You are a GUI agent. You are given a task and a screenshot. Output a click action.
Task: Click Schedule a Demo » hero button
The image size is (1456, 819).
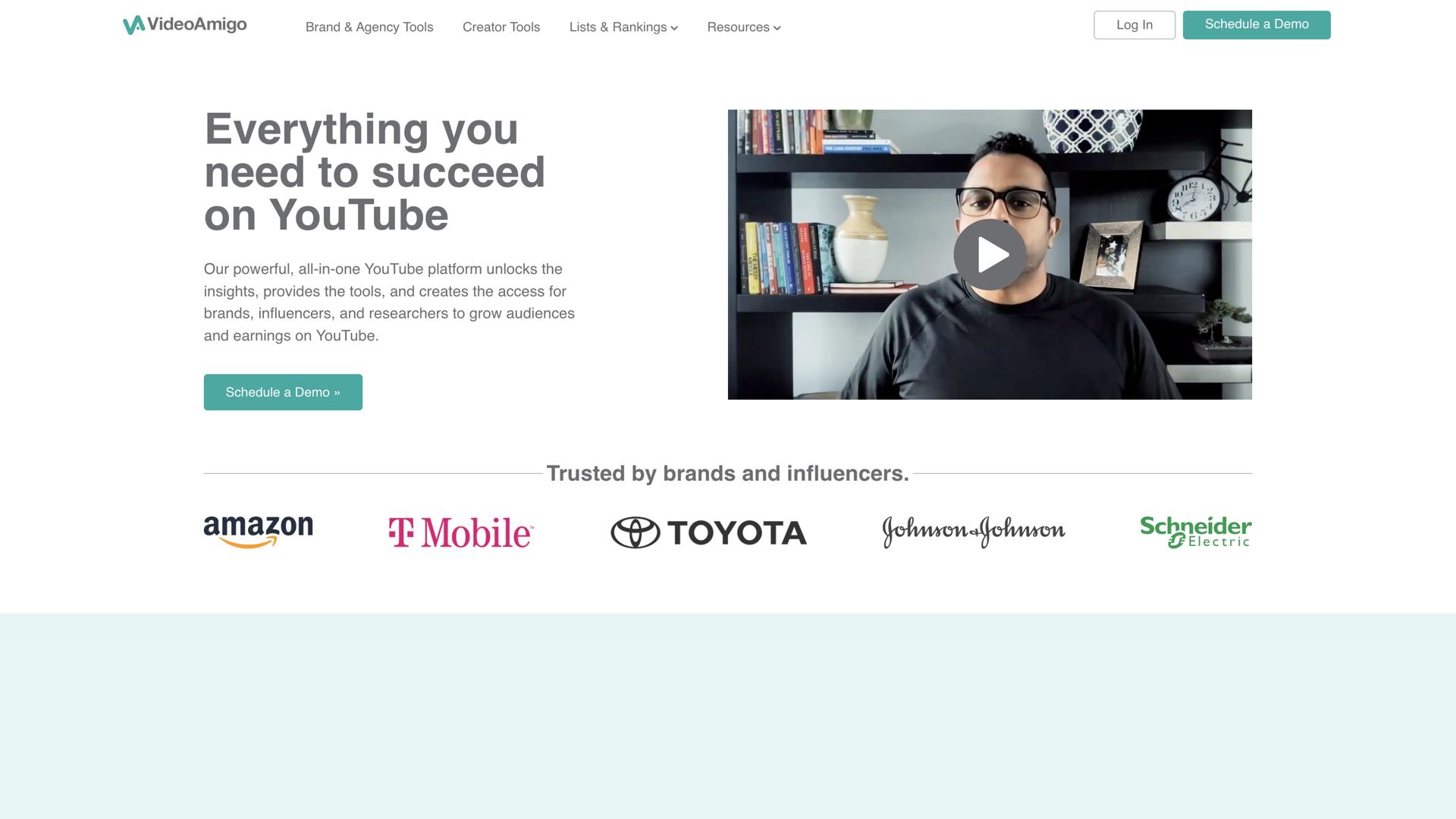283,392
